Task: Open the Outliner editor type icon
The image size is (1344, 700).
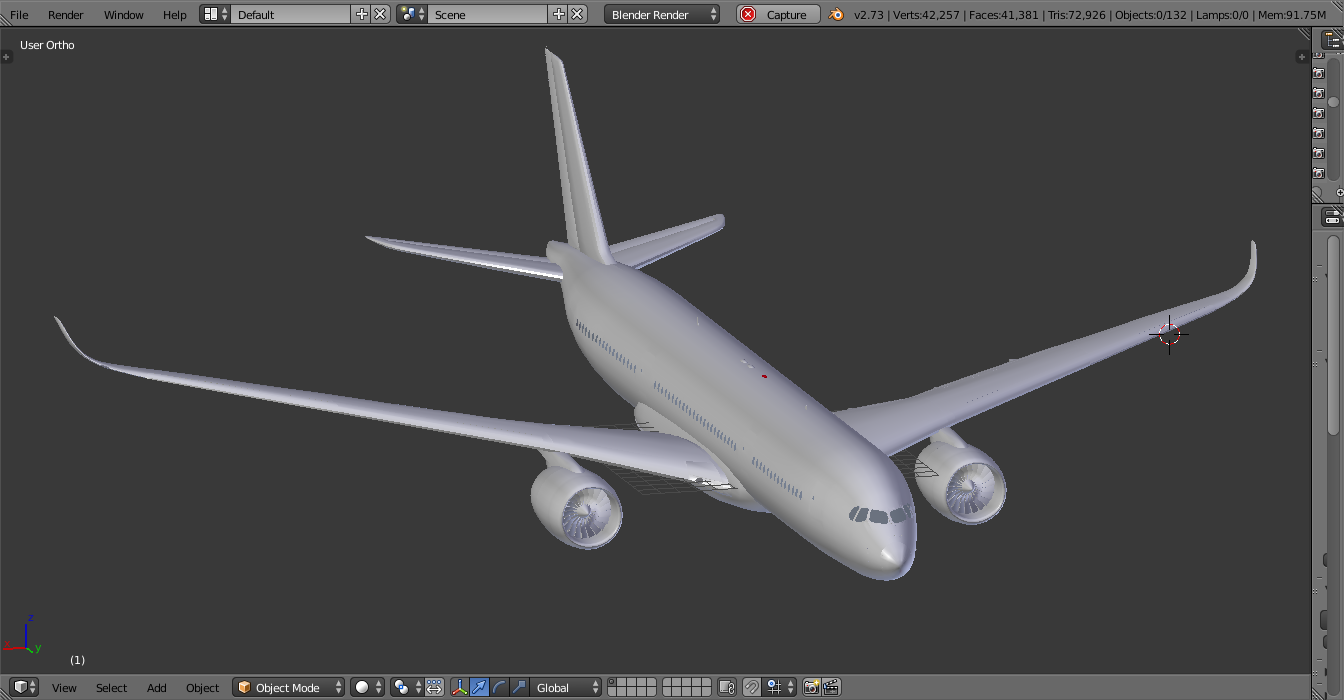Action: click(x=1332, y=40)
